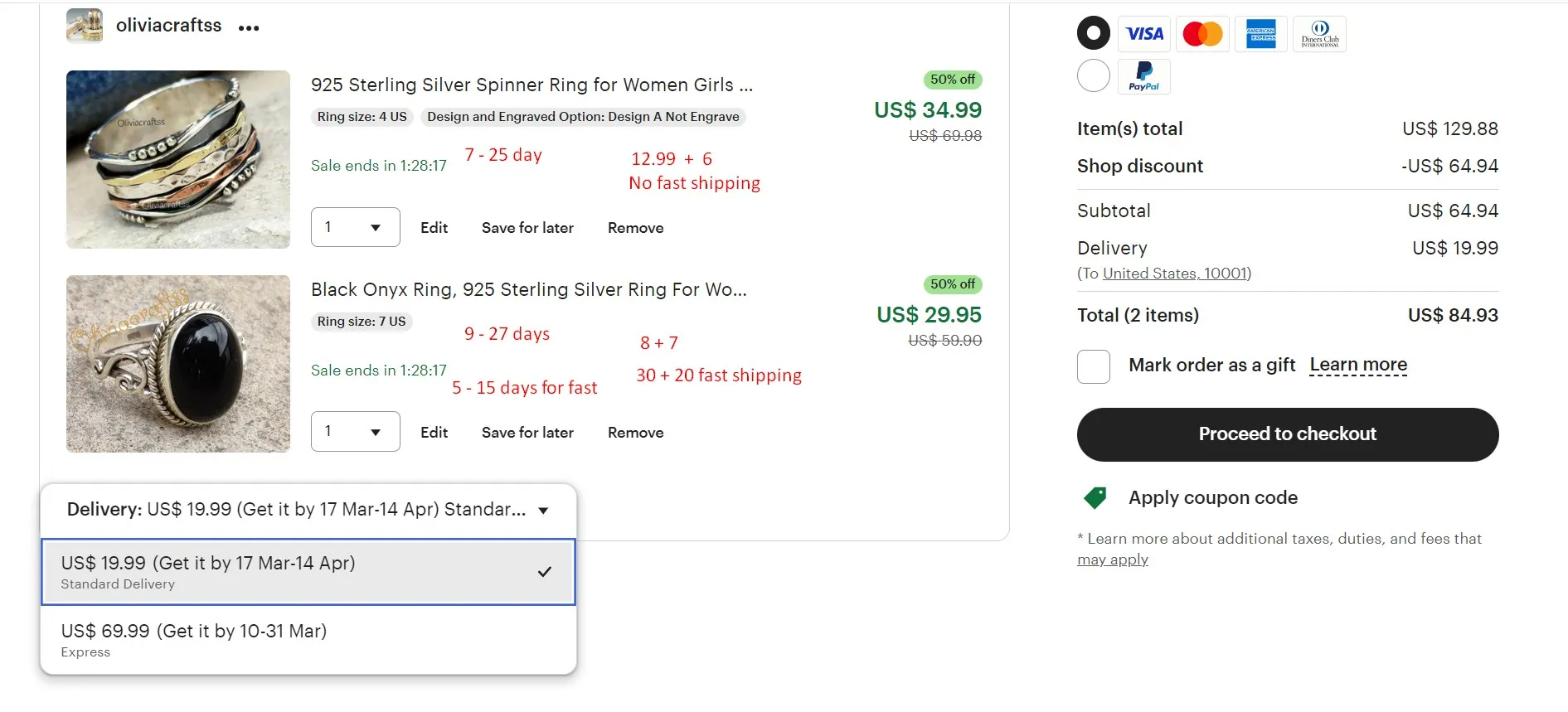Open the oliviacraftss three-dot options menu
The width and height of the screenshot is (1568, 712).
249,28
